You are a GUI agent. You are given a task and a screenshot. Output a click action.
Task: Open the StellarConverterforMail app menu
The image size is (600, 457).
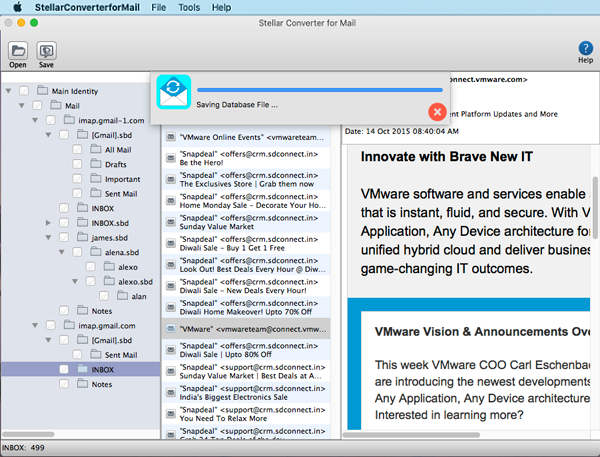click(87, 7)
